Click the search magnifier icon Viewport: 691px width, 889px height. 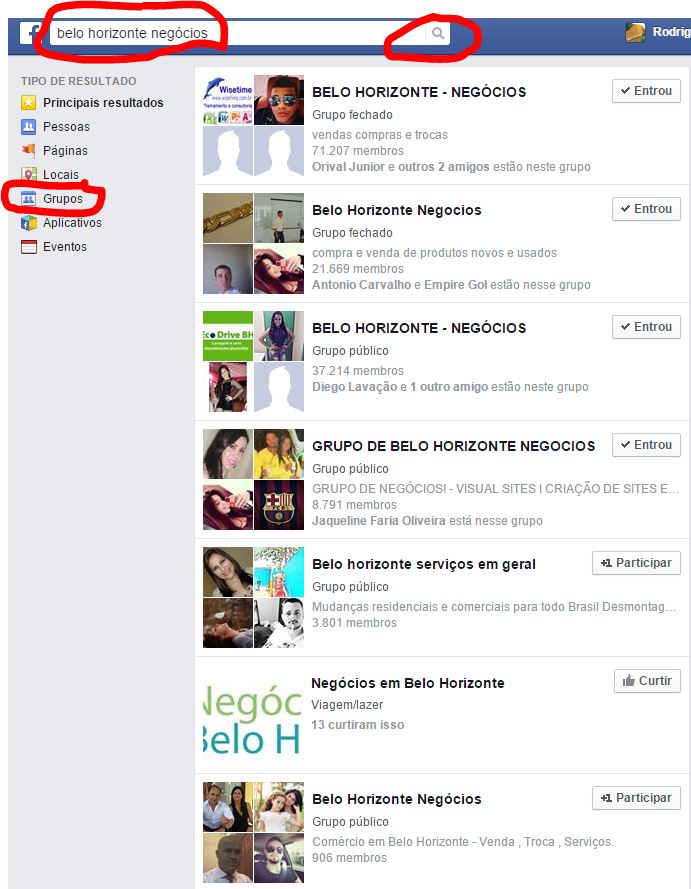click(x=438, y=33)
